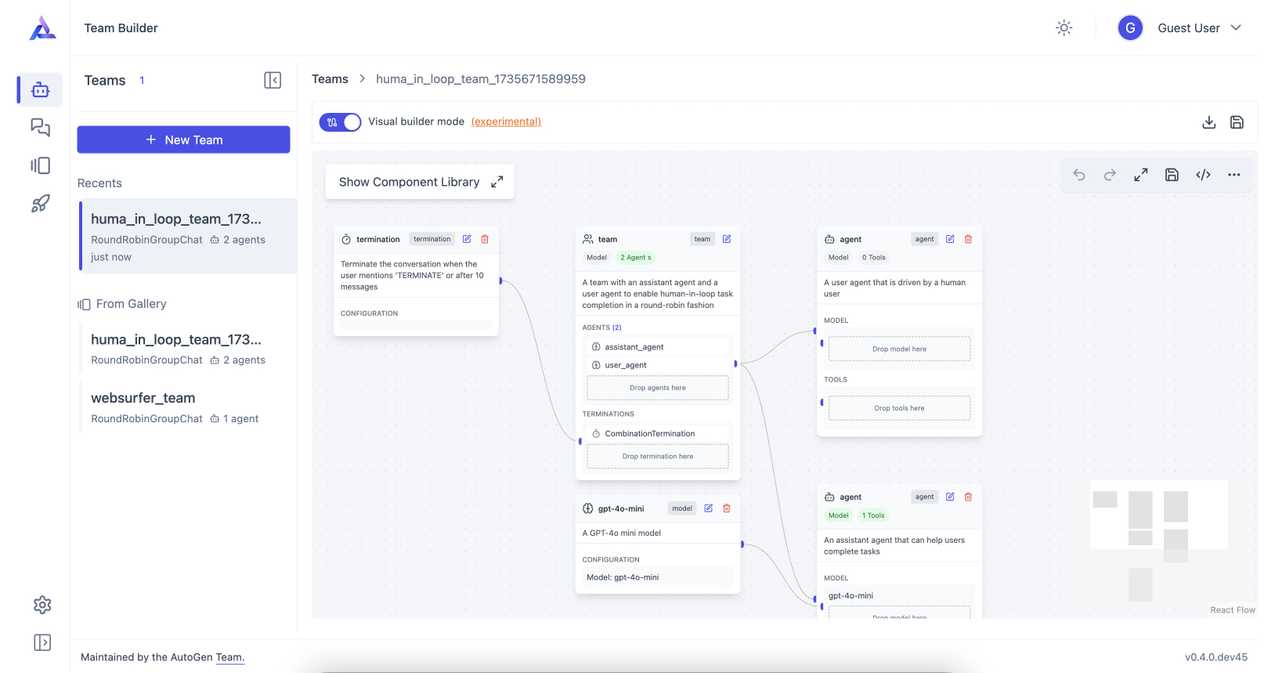Click the undo icon in canvas toolbar

pos(1079,175)
